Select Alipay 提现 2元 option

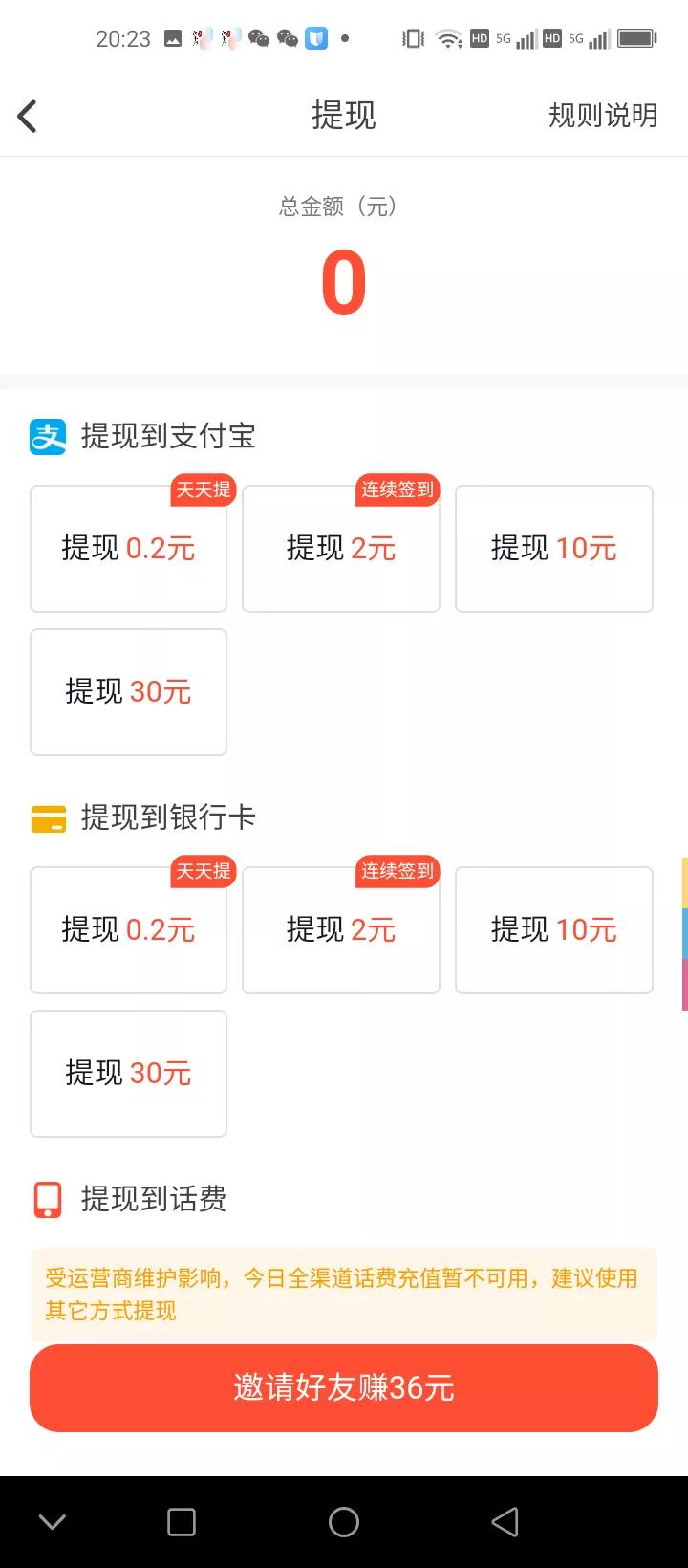point(341,549)
